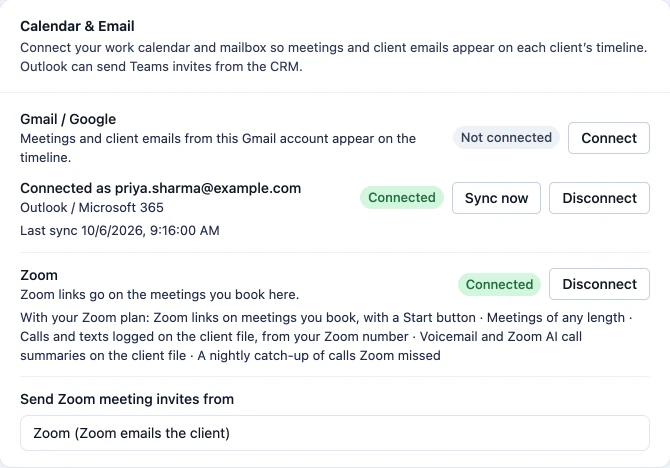Sync the Outlook calendar now
The image size is (670, 468).
point(496,198)
